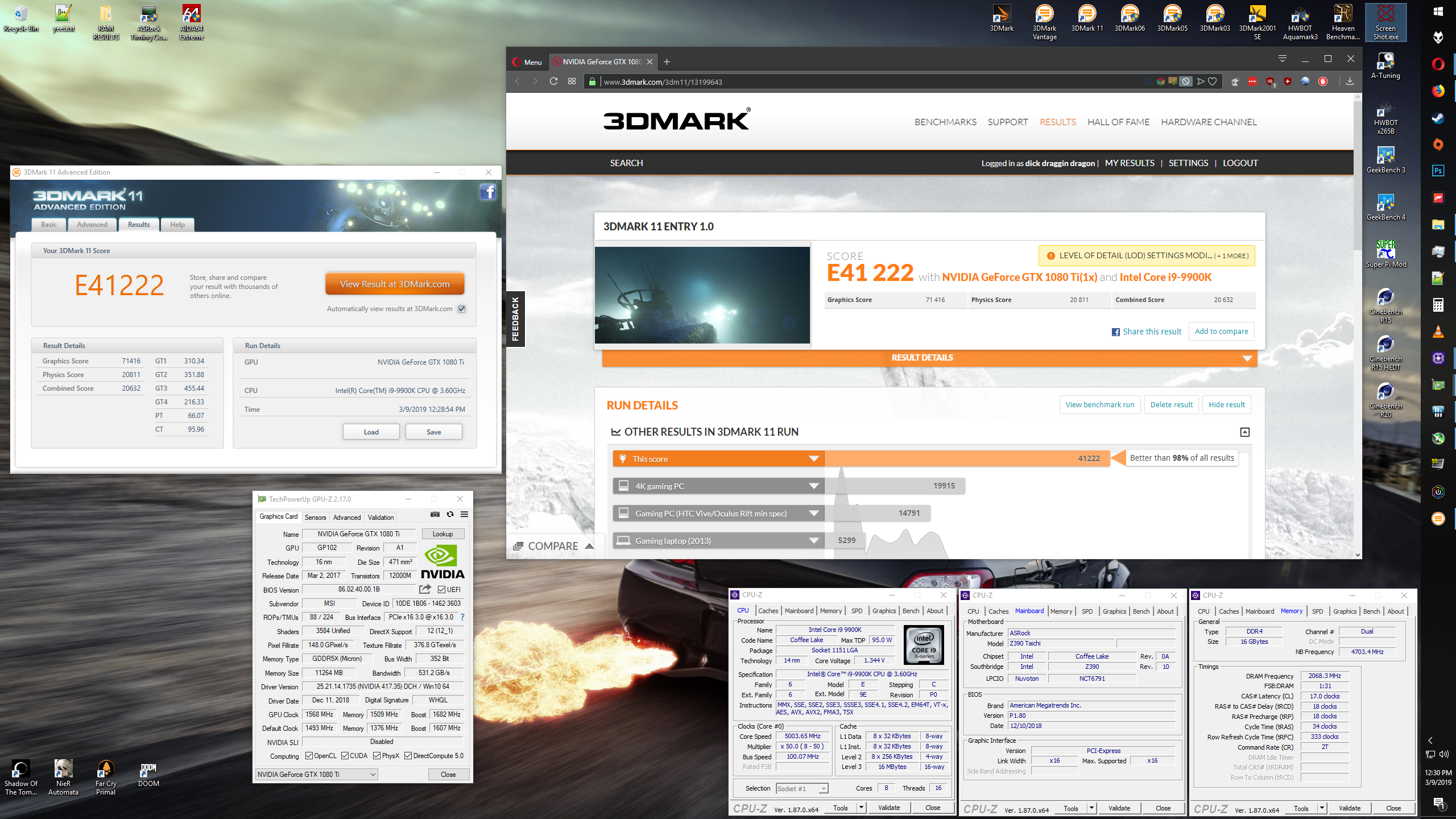Expand the Gaming PC (HTC Vive/Oculus Rift) row
Viewport: 1456px width, 819px height.
[x=814, y=513]
